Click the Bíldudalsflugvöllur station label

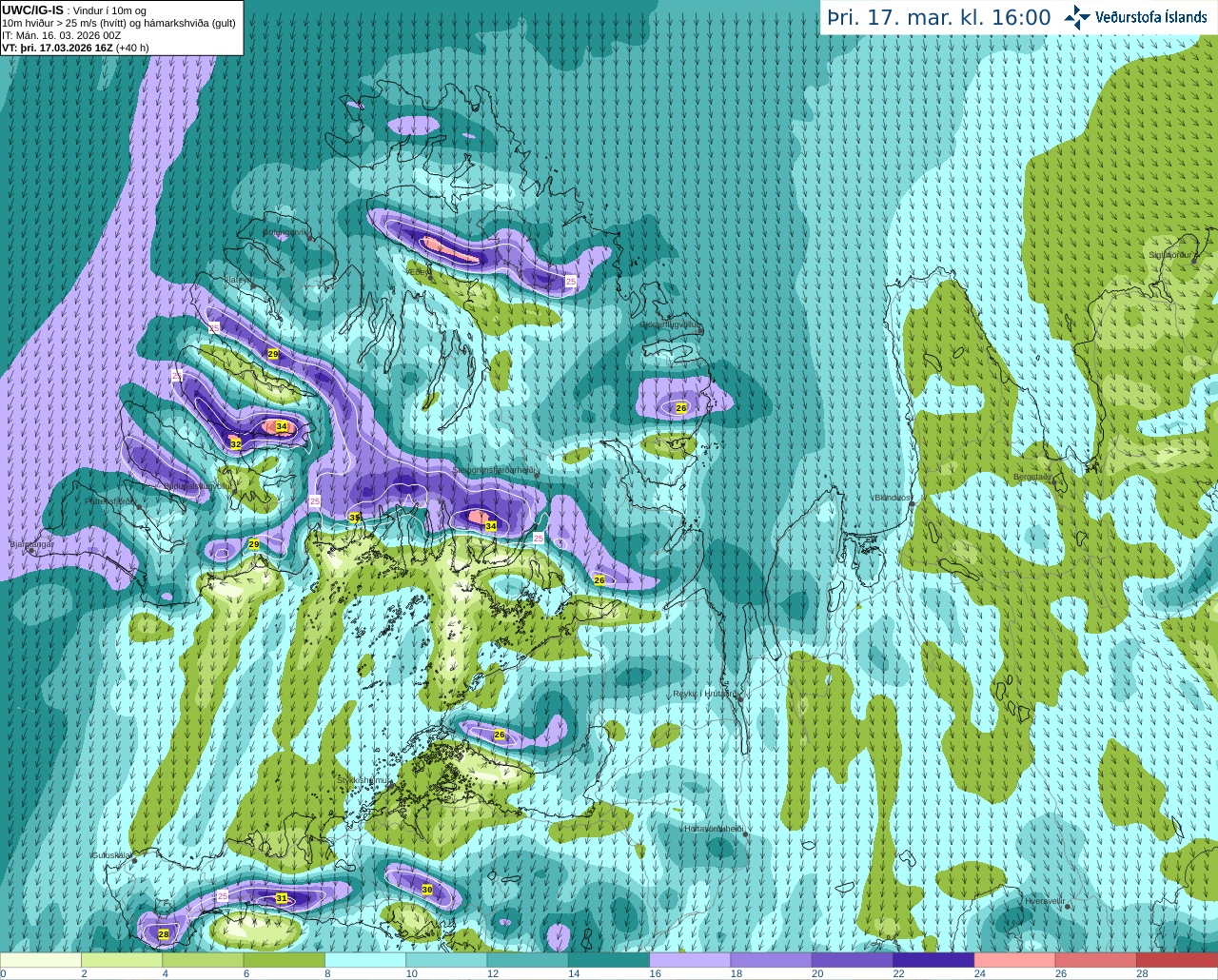click(x=197, y=485)
